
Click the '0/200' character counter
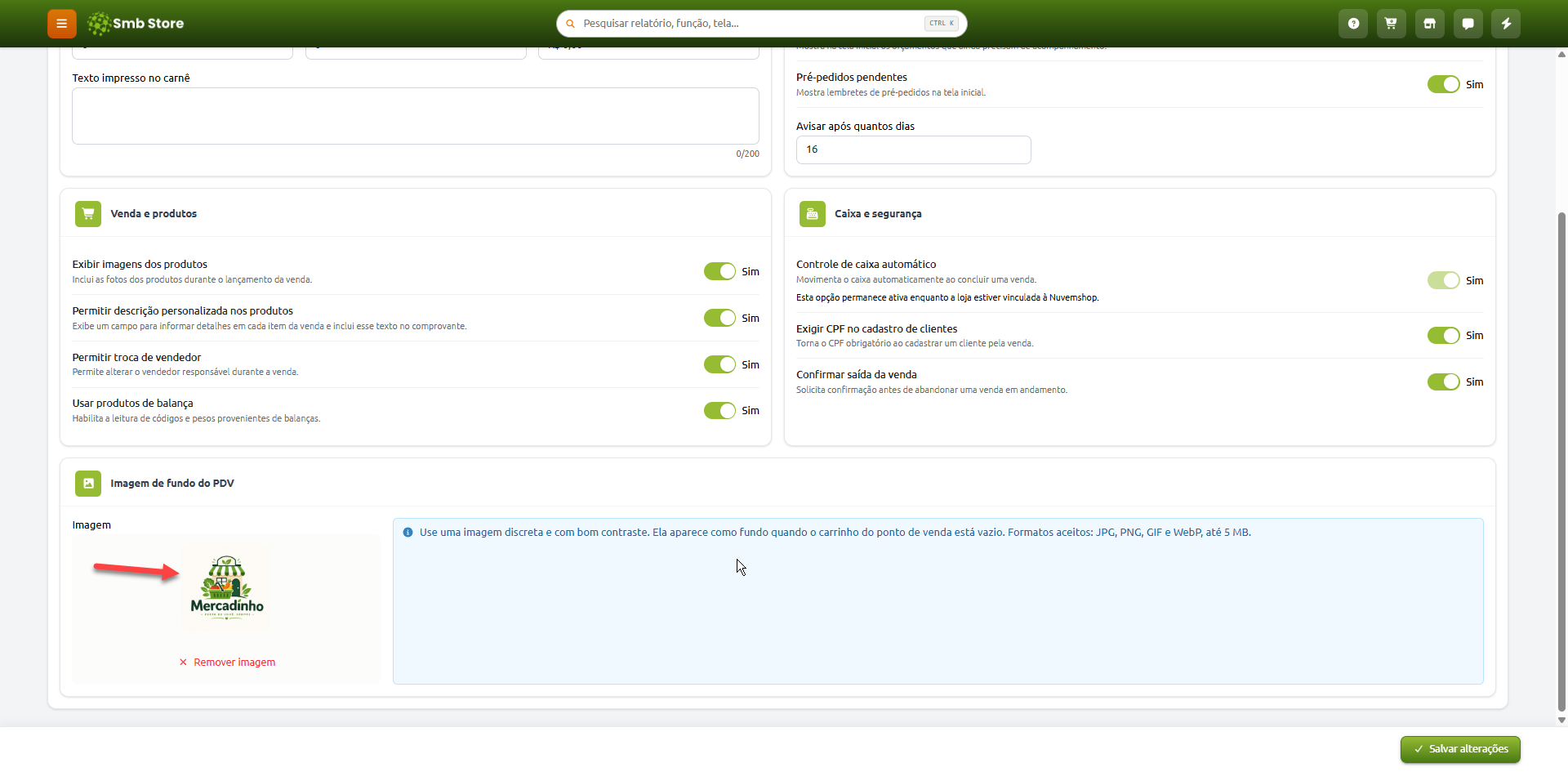click(747, 154)
